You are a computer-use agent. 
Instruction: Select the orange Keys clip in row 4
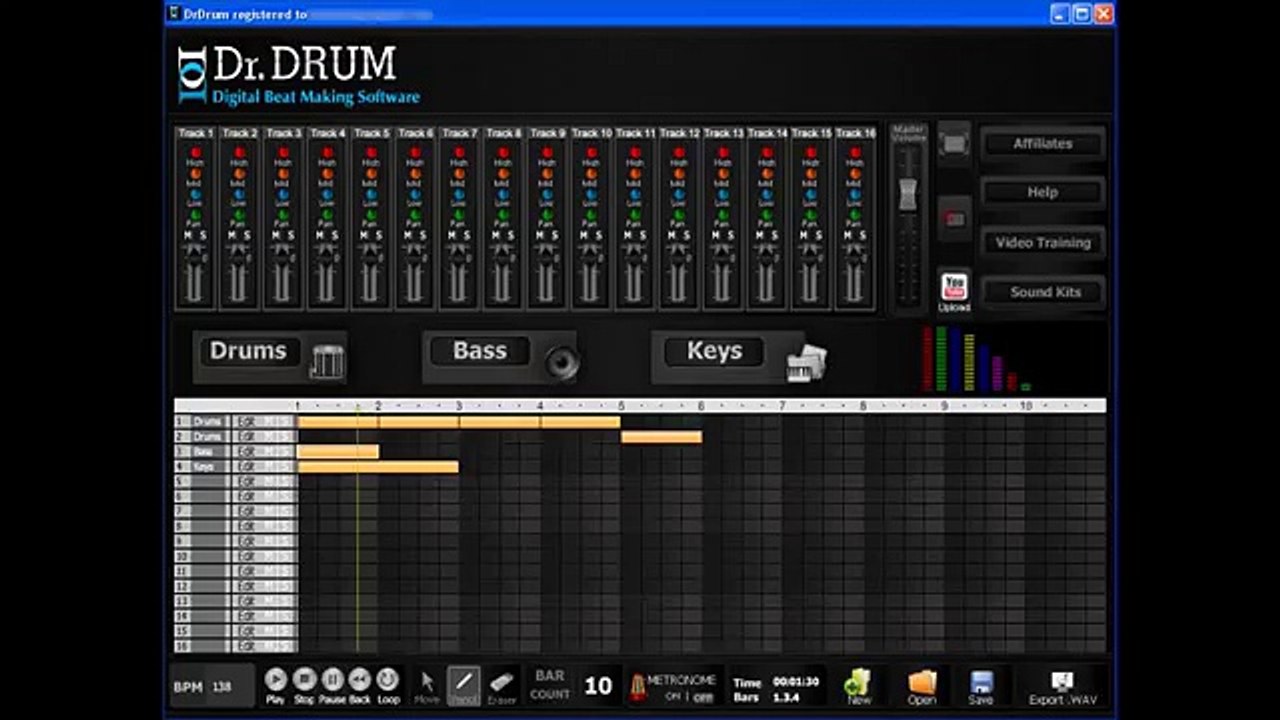coord(378,467)
